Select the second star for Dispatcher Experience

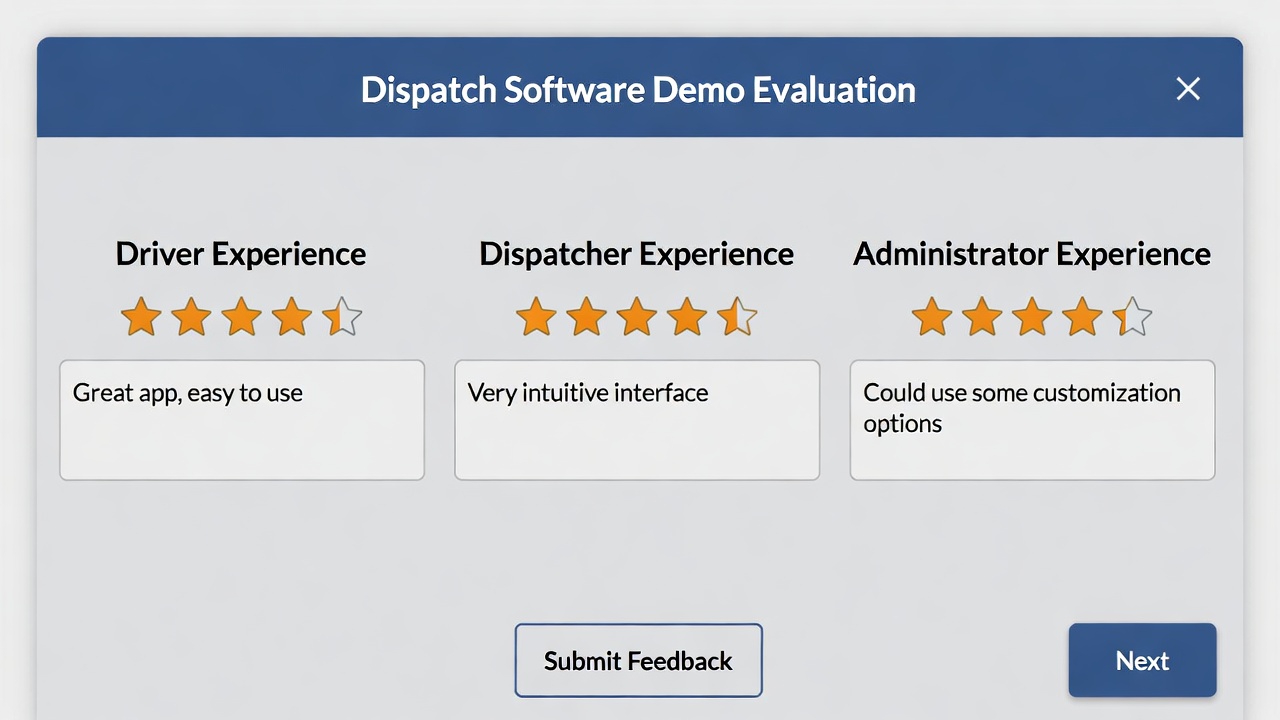pyautogui.click(x=586, y=317)
